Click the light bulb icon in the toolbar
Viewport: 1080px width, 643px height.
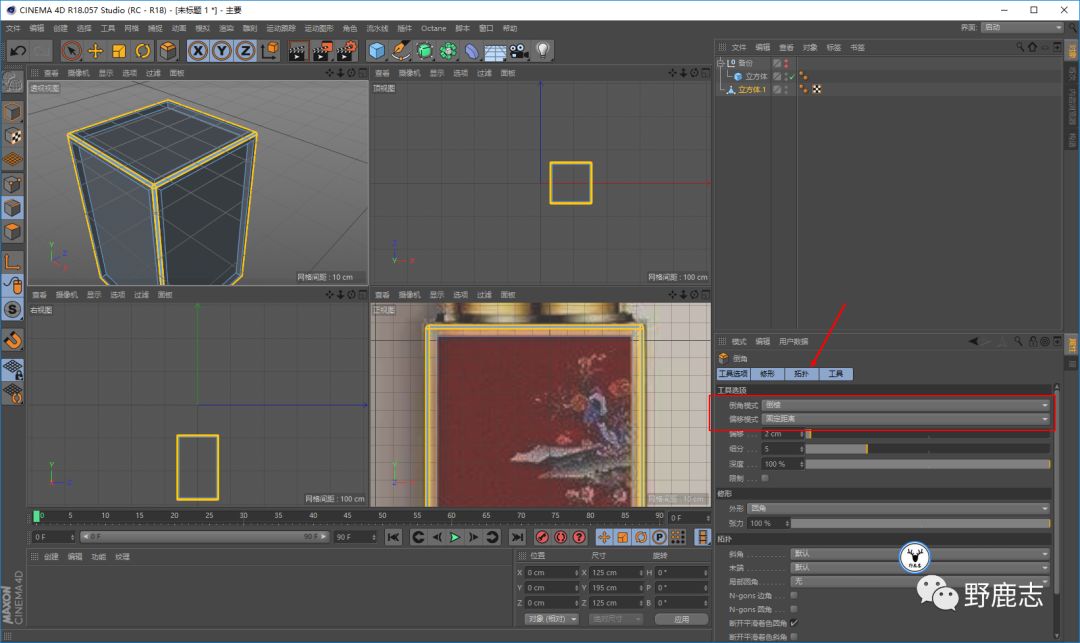(x=543, y=50)
